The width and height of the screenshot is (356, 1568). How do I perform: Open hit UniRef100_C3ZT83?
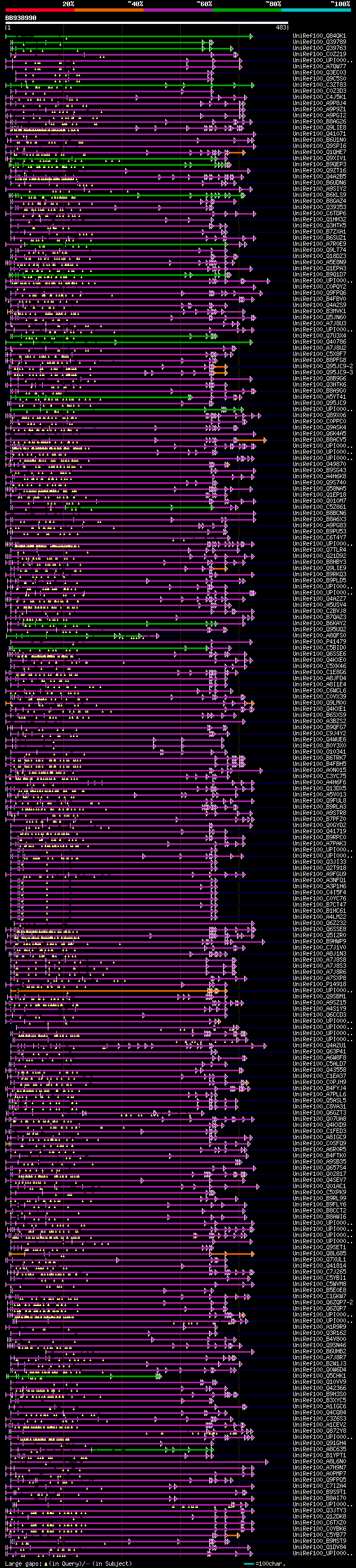[x=319, y=85]
